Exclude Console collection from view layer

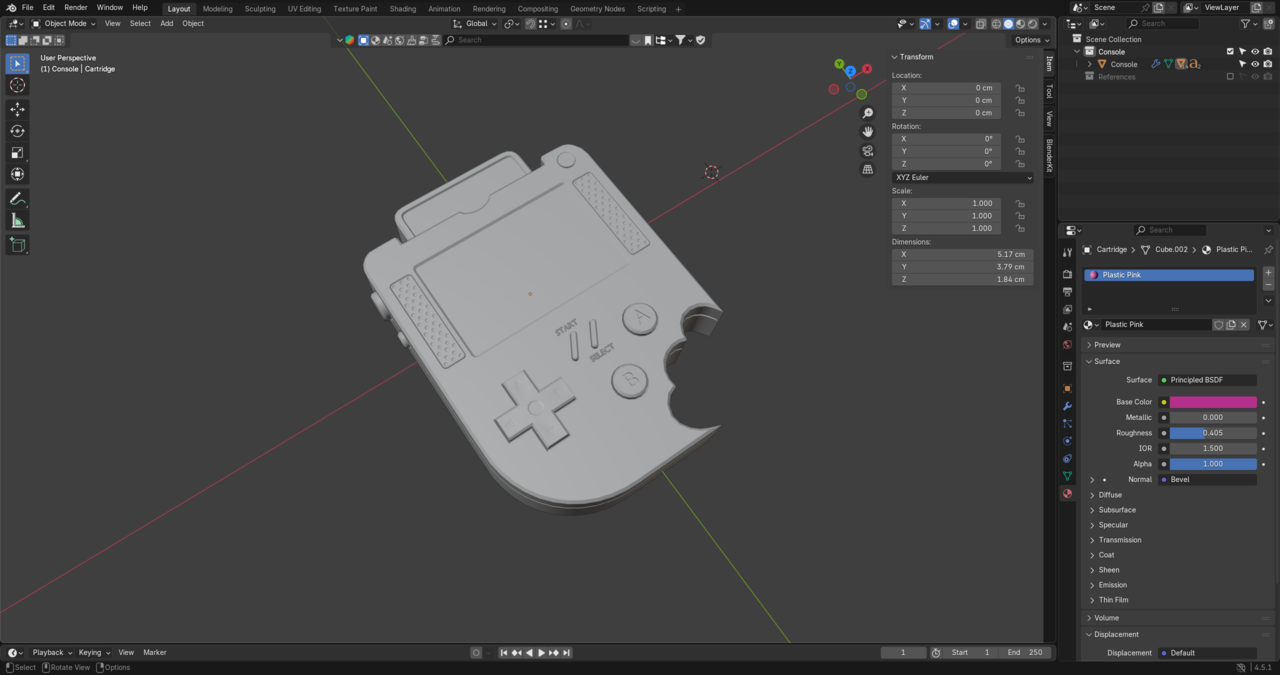1230,52
